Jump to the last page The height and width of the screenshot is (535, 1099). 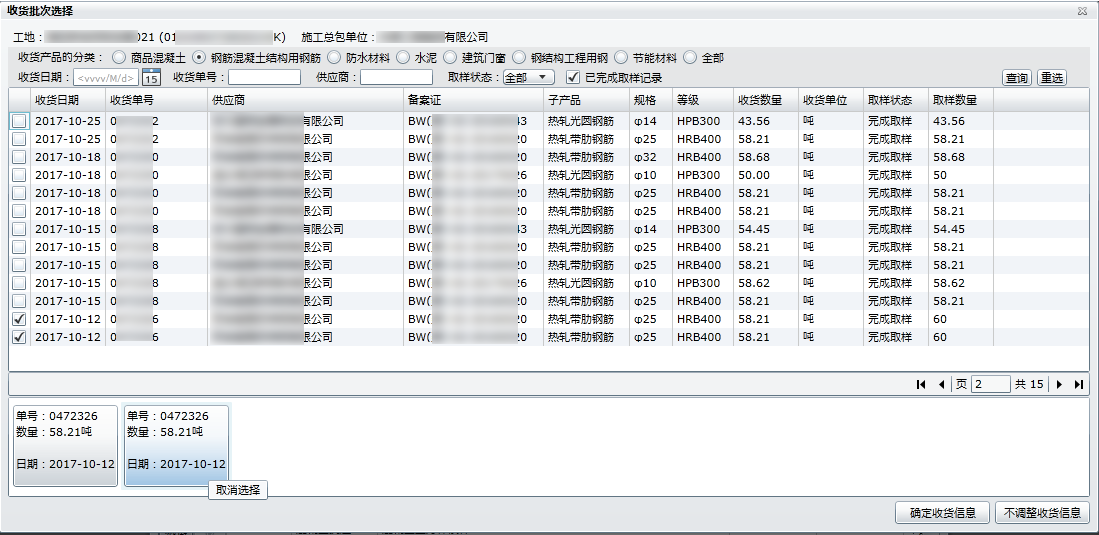1078,385
